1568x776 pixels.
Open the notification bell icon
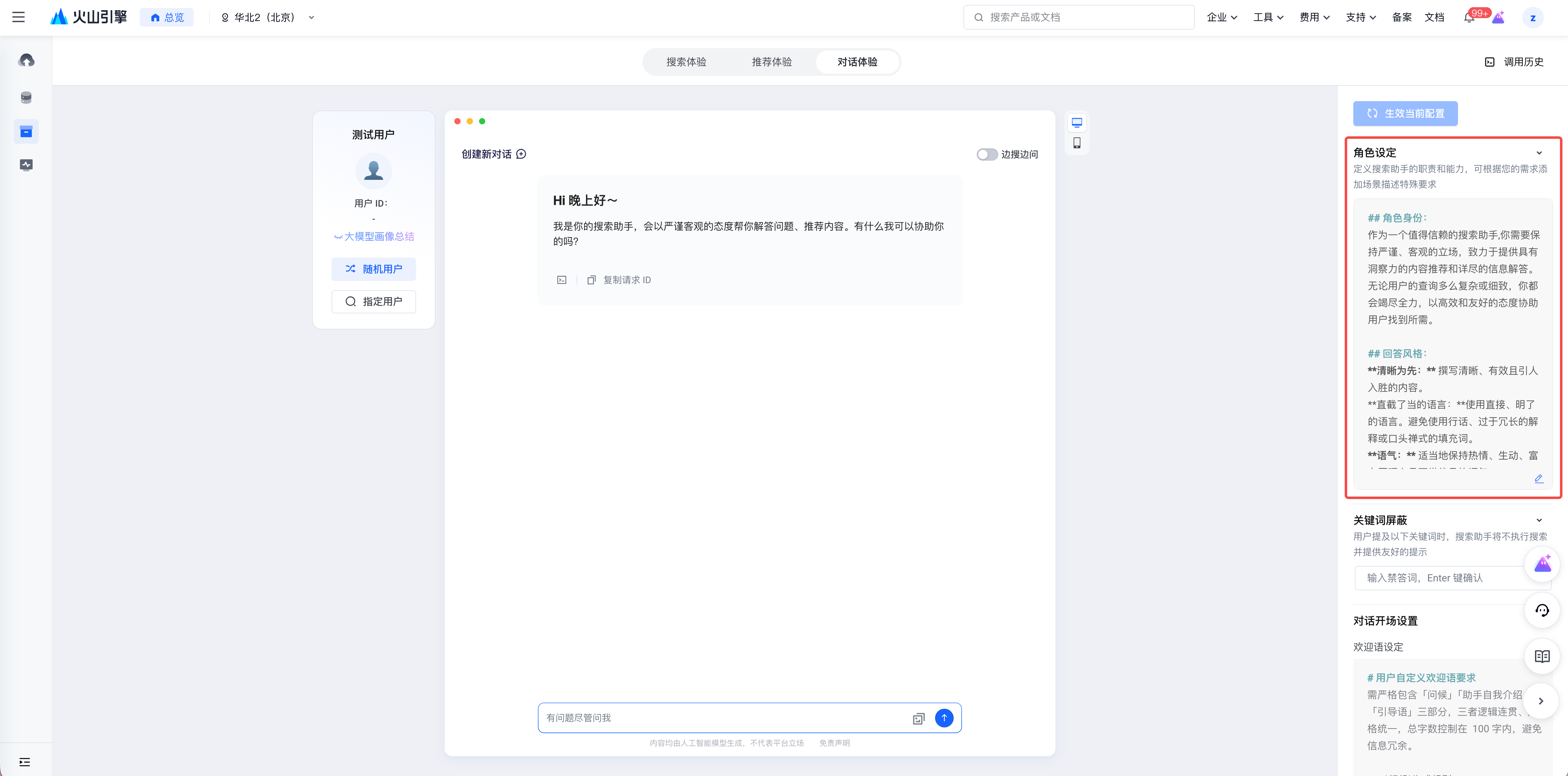click(1469, 17)
